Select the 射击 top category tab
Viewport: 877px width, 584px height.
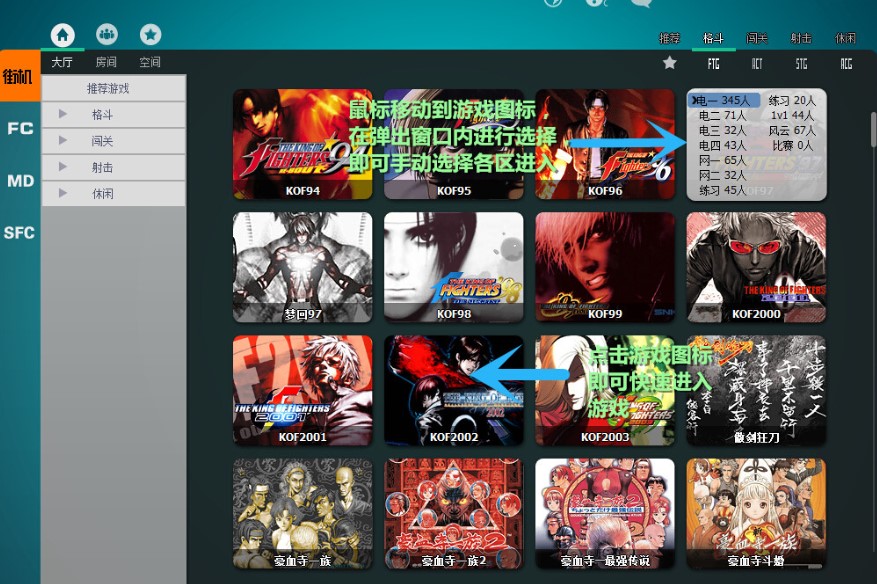(801, 38)
